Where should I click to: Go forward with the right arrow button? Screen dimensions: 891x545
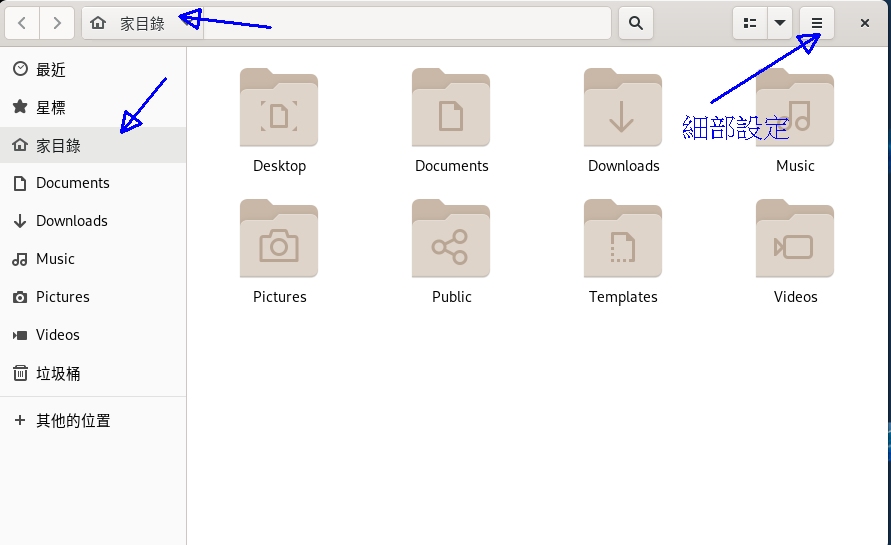pyautogui.click(x=58, y=23)
